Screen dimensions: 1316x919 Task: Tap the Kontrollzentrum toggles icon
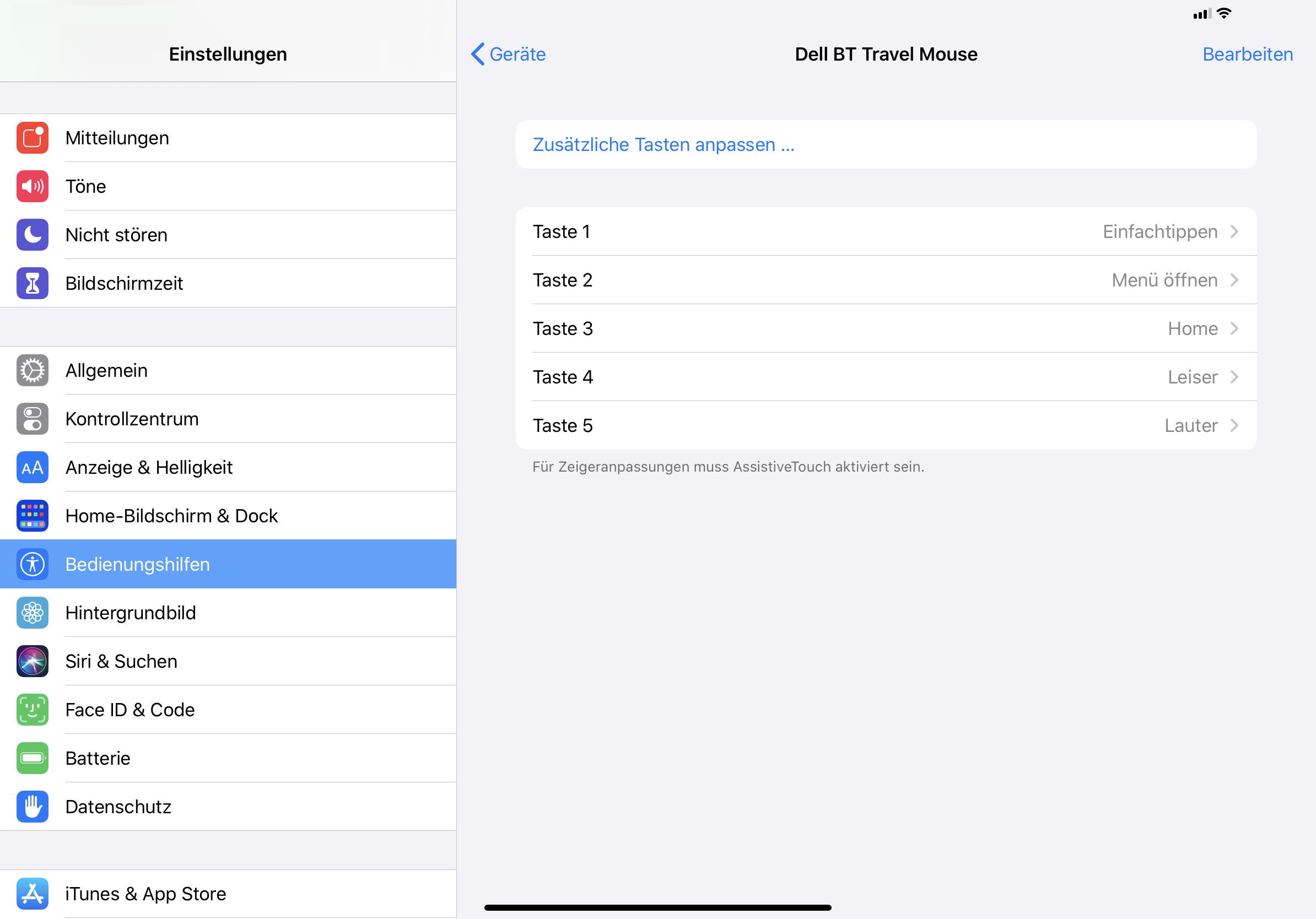(32, 419)
